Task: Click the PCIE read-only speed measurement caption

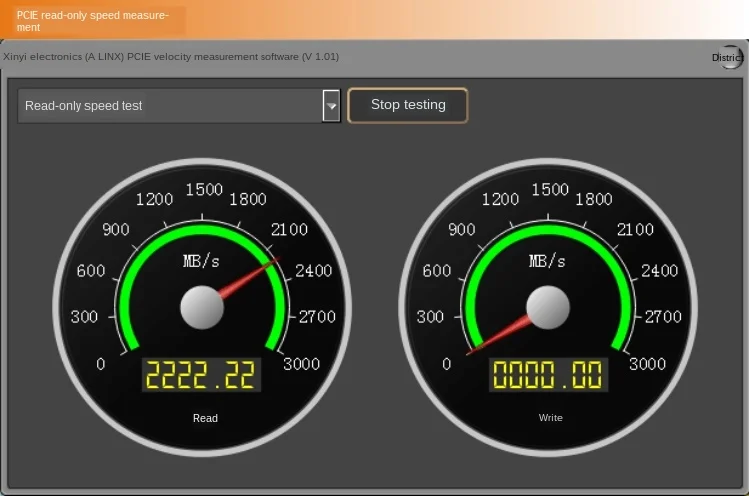Action: click(92, 21)
